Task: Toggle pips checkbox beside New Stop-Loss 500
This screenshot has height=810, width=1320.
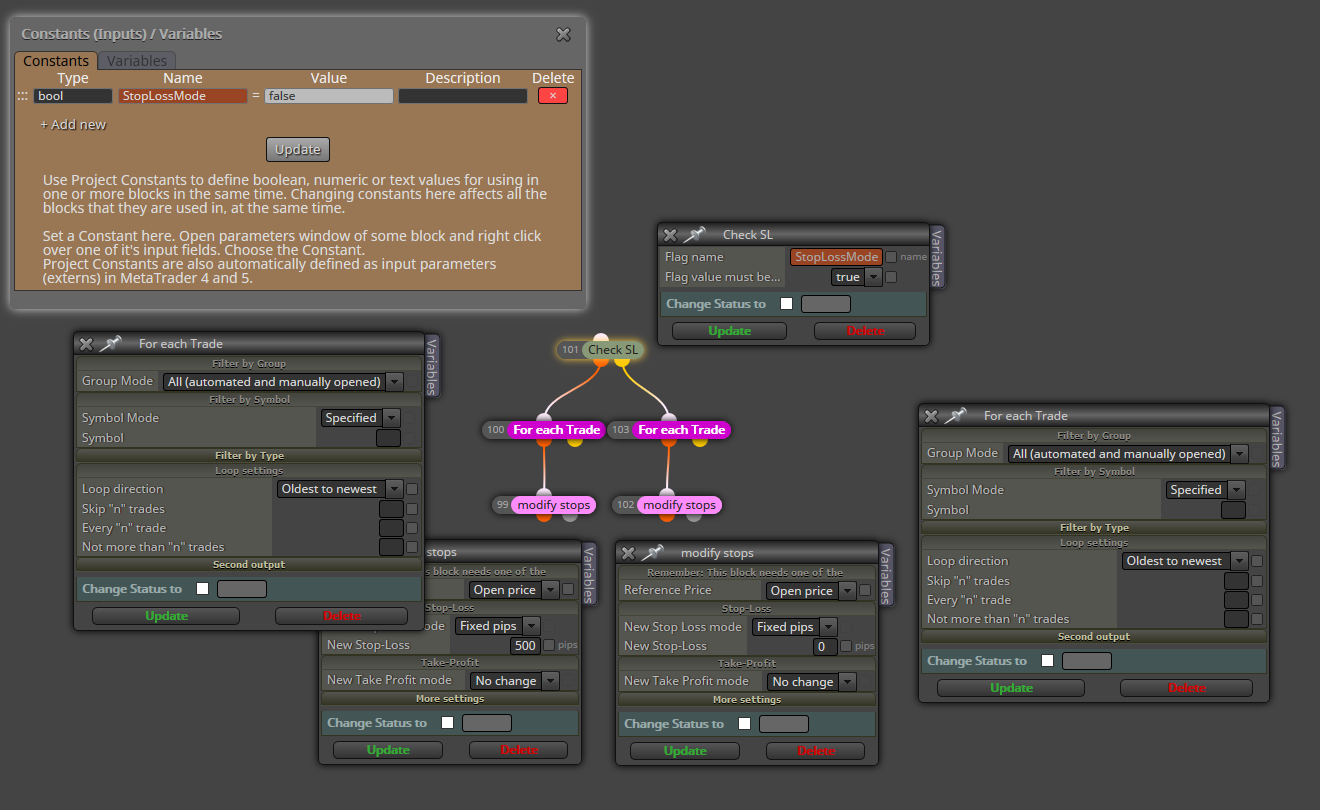Action: click(x=548, y=645)
